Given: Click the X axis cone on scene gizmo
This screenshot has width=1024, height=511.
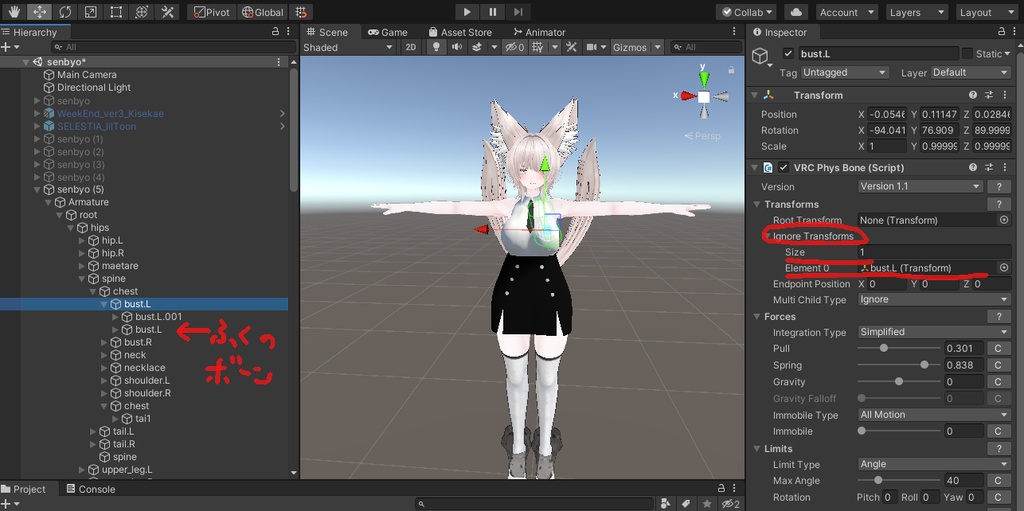Looking at the screenshot, I should click(688, 96).
